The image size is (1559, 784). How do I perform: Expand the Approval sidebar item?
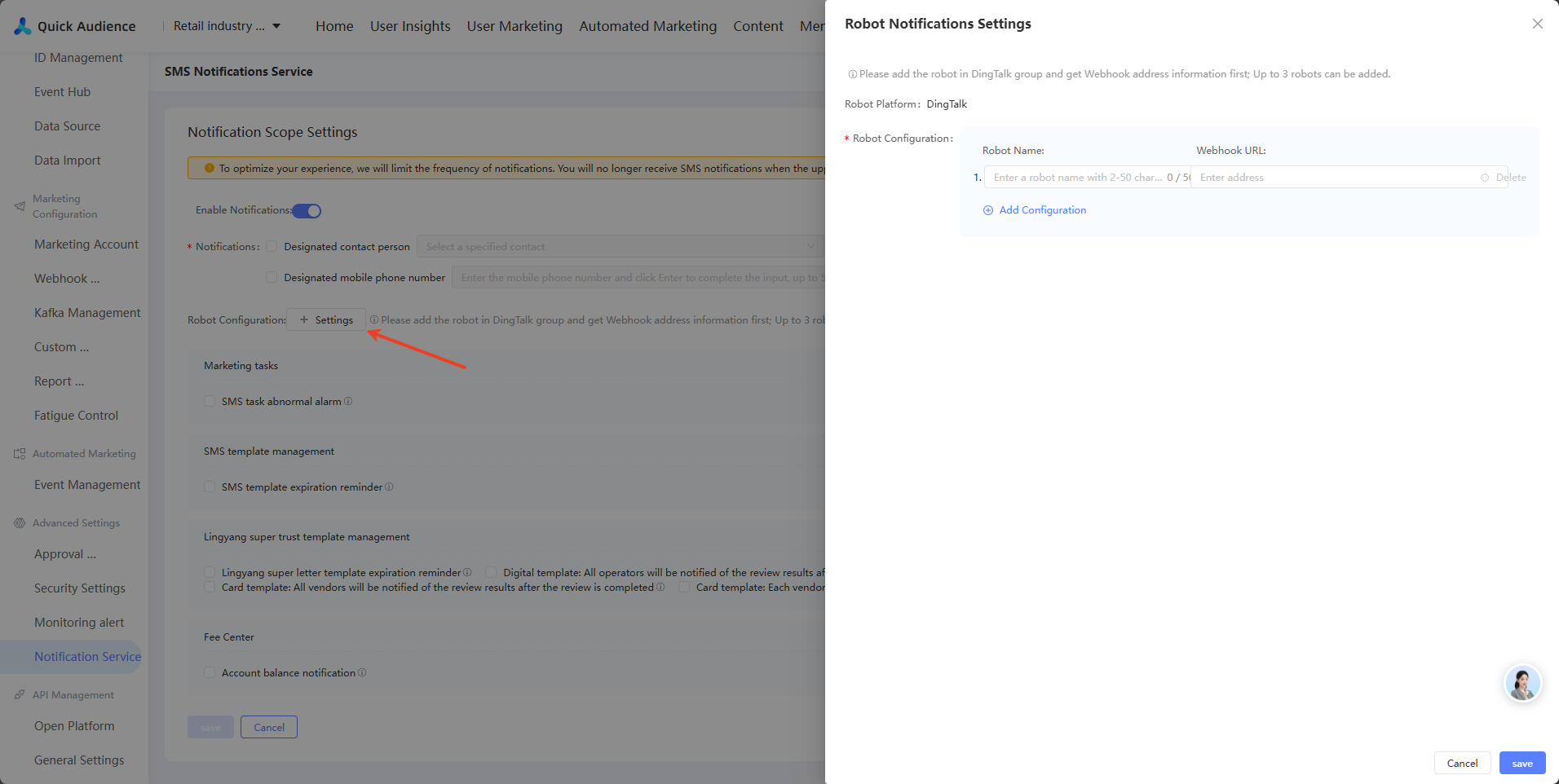pos(64,554)
